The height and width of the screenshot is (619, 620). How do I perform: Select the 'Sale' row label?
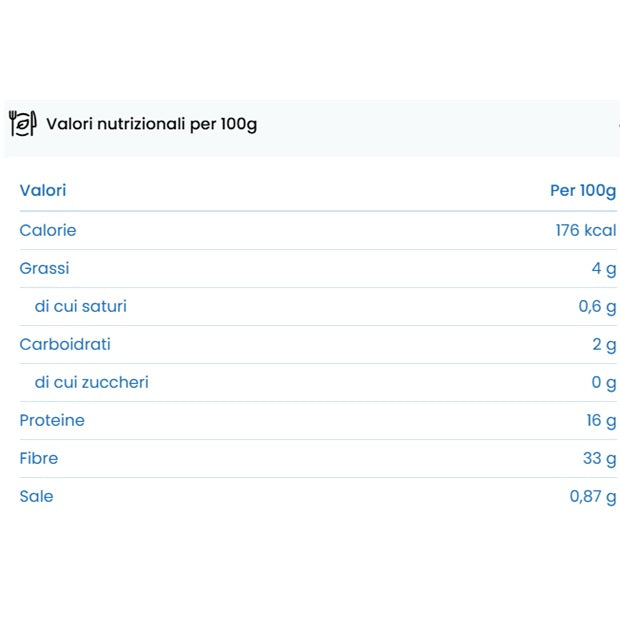(36, 496)
